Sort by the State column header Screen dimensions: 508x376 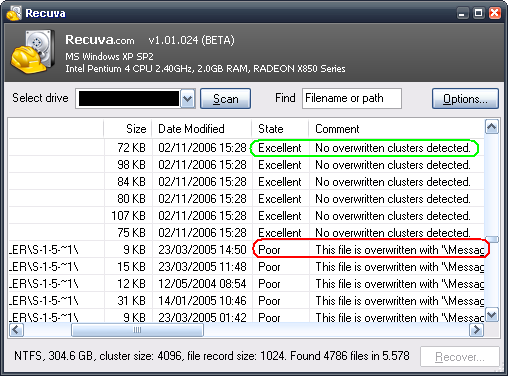click(x=280, y=129)
